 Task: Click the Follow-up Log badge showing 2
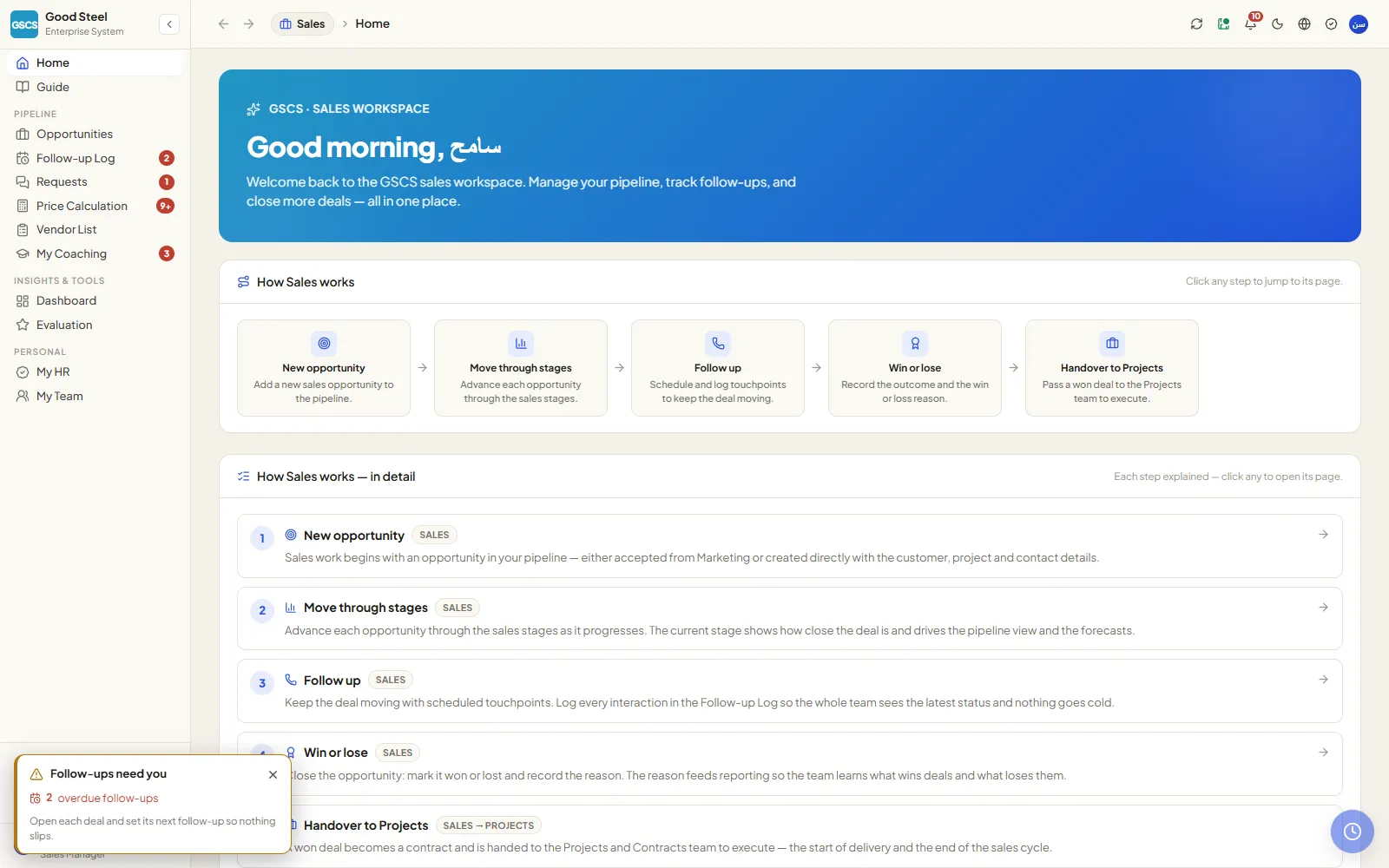point(167,158)
